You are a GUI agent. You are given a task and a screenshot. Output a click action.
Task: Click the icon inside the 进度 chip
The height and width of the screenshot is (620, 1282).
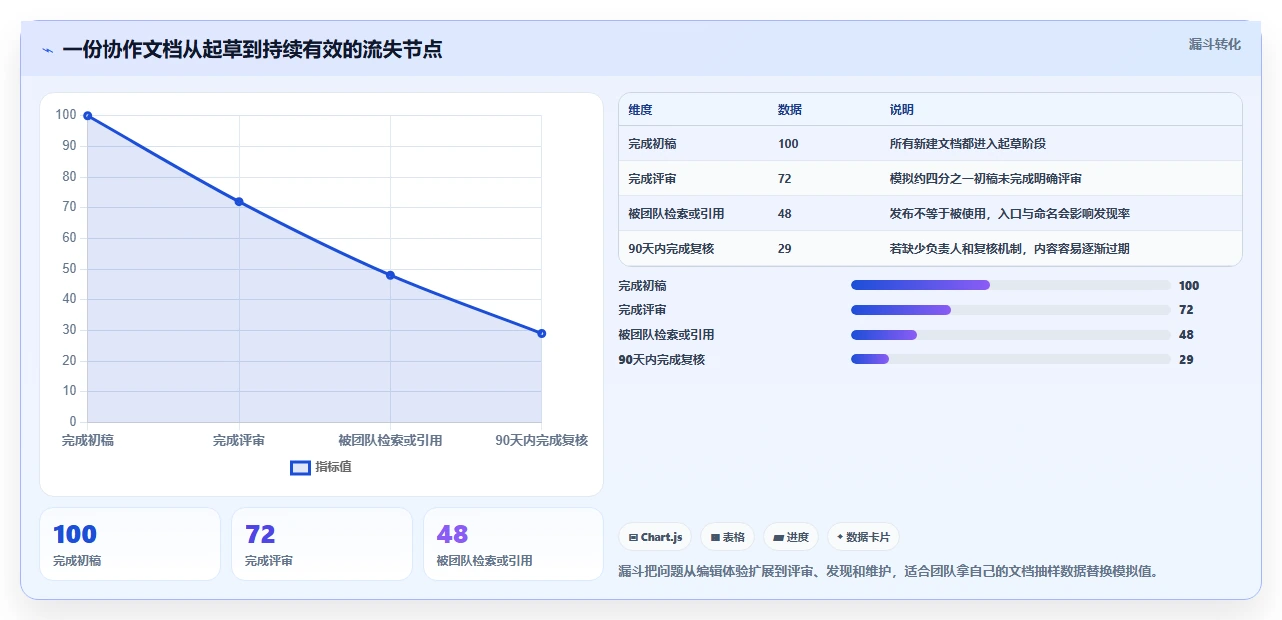[779, 538]
